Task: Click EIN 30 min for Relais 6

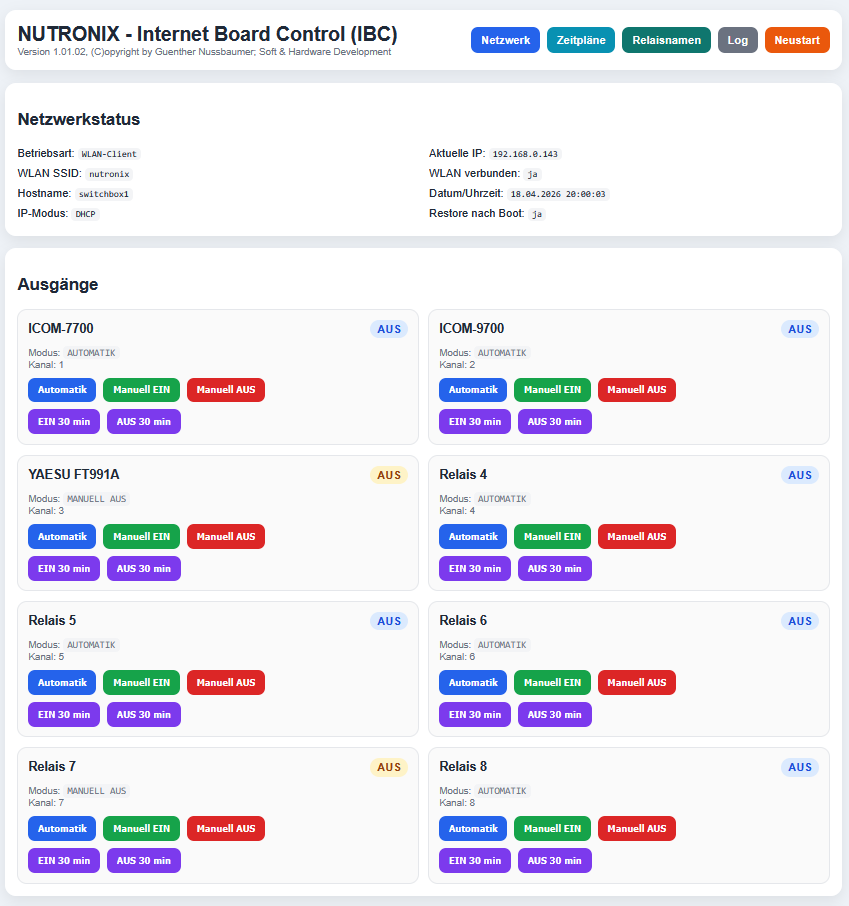Action: tap(474, 714)
